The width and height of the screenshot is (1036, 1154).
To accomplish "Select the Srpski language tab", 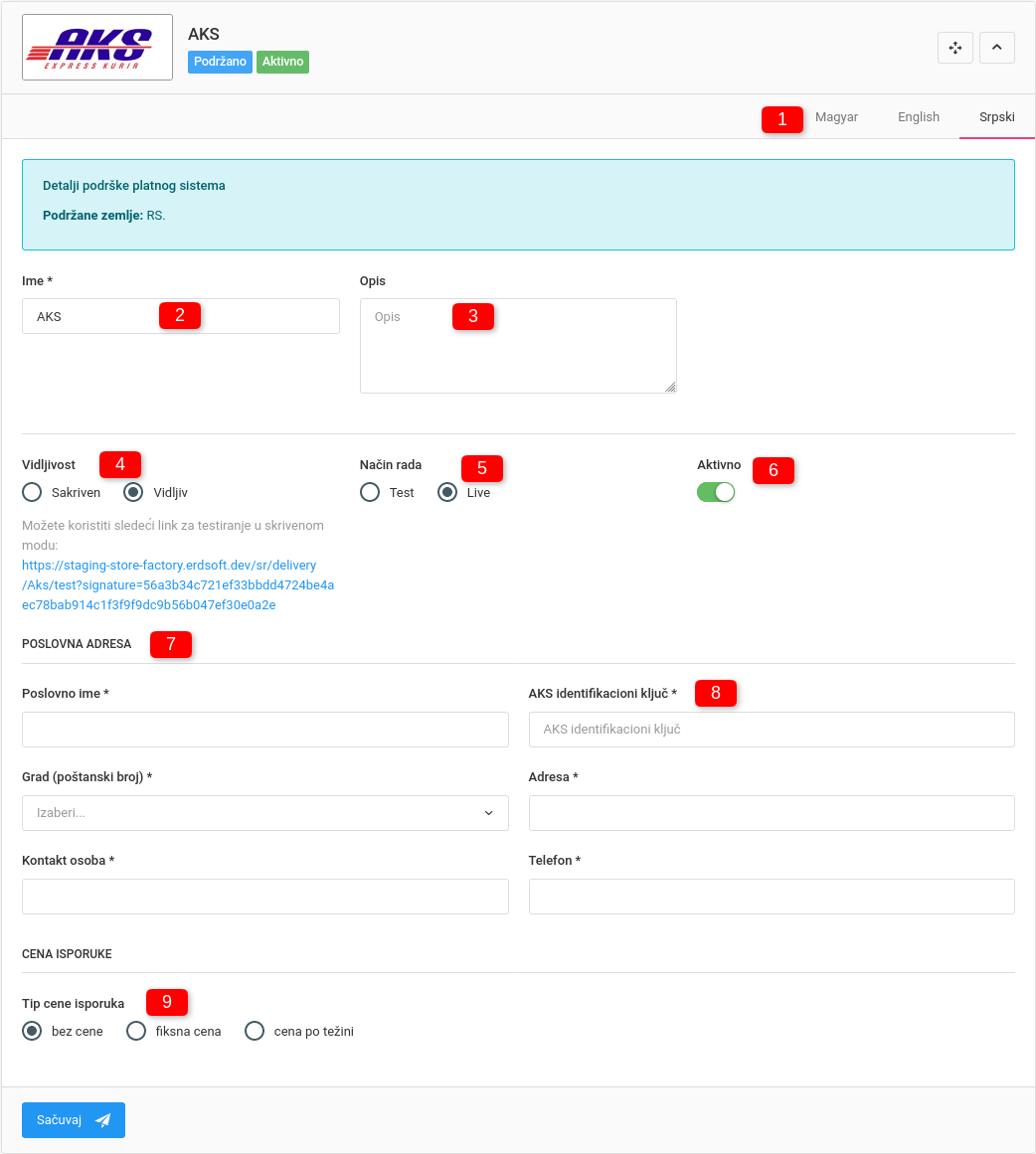I will [x=996, y=117].
